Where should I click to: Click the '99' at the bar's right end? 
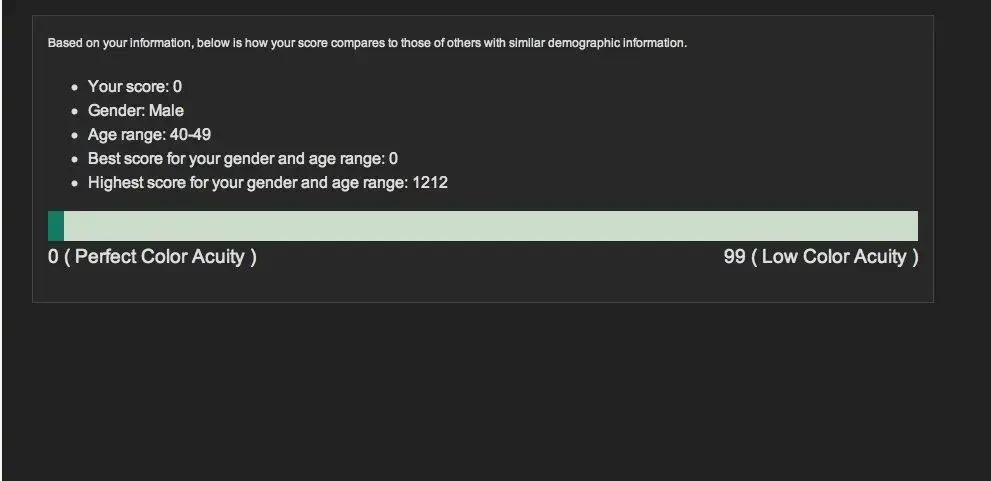(734, 257)
